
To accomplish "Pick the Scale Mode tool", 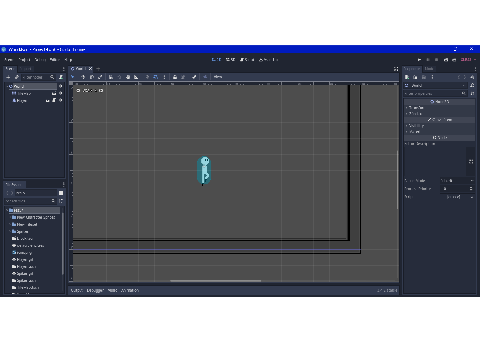I will [x=100, y=77].
